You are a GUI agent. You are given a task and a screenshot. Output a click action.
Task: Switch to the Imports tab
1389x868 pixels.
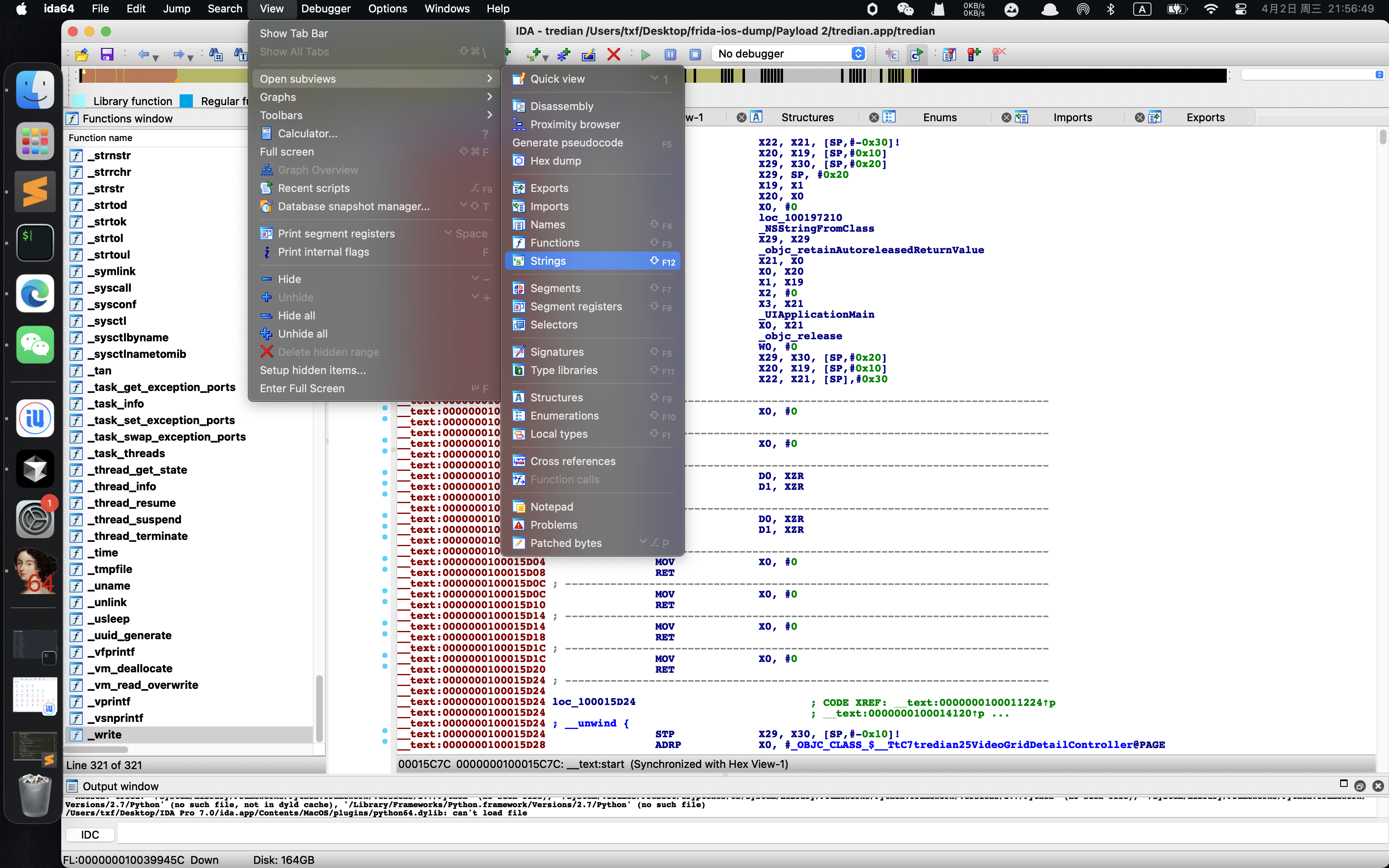point(1072,117)
